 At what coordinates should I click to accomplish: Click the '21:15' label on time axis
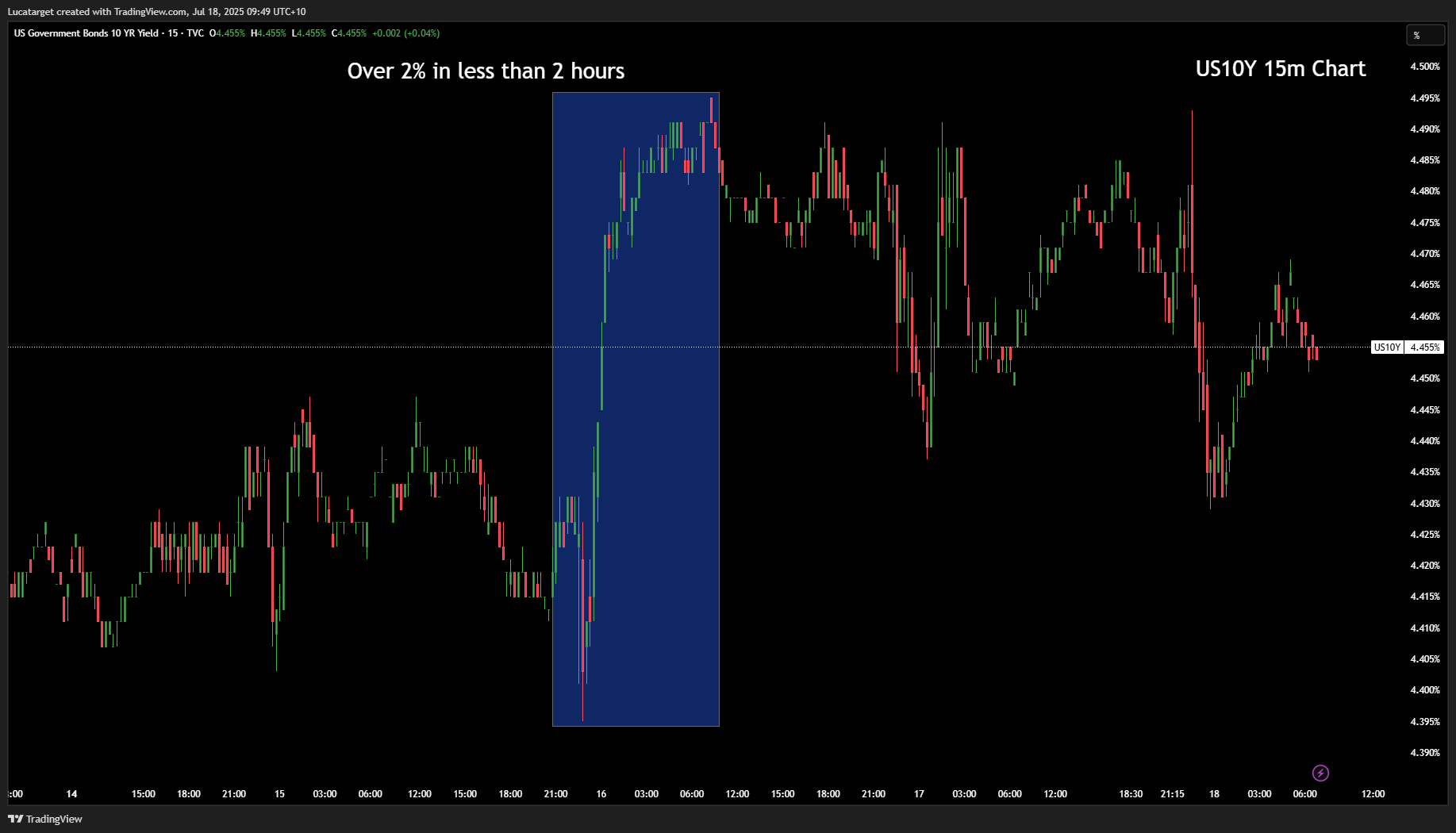coord(1172,794)
